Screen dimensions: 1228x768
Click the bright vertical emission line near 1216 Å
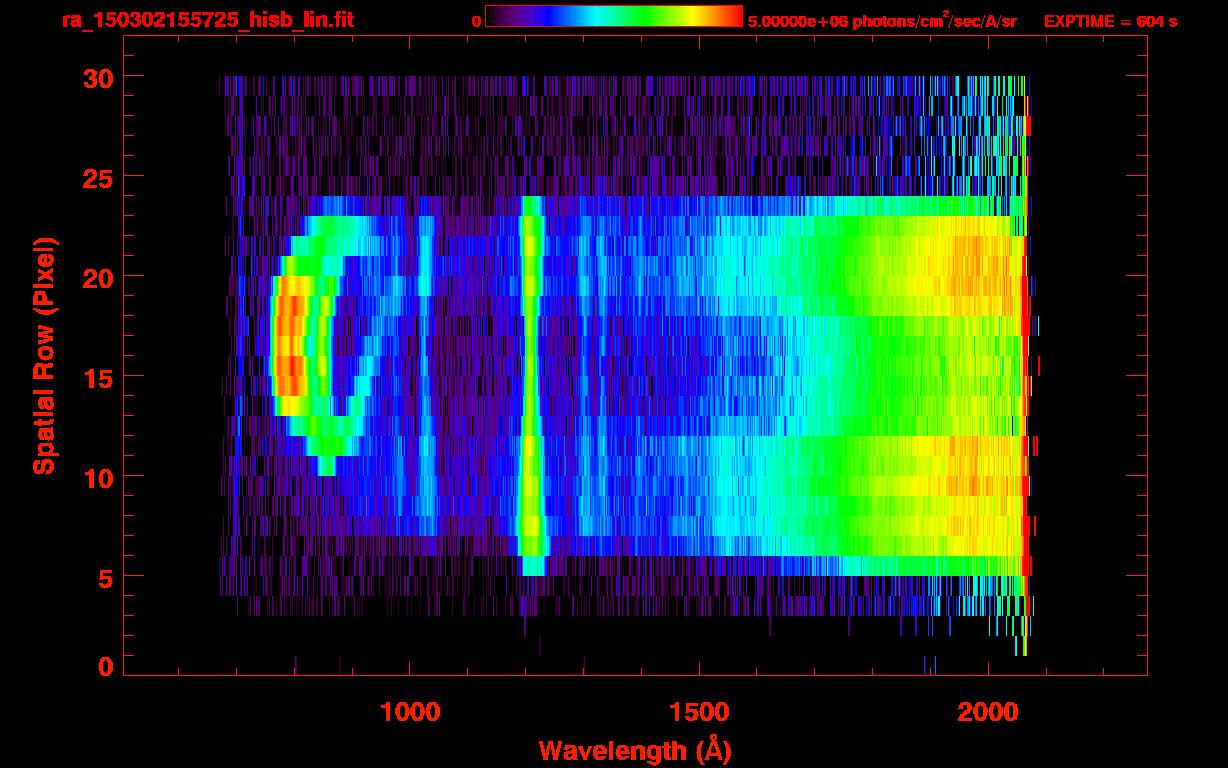(532, 386)
